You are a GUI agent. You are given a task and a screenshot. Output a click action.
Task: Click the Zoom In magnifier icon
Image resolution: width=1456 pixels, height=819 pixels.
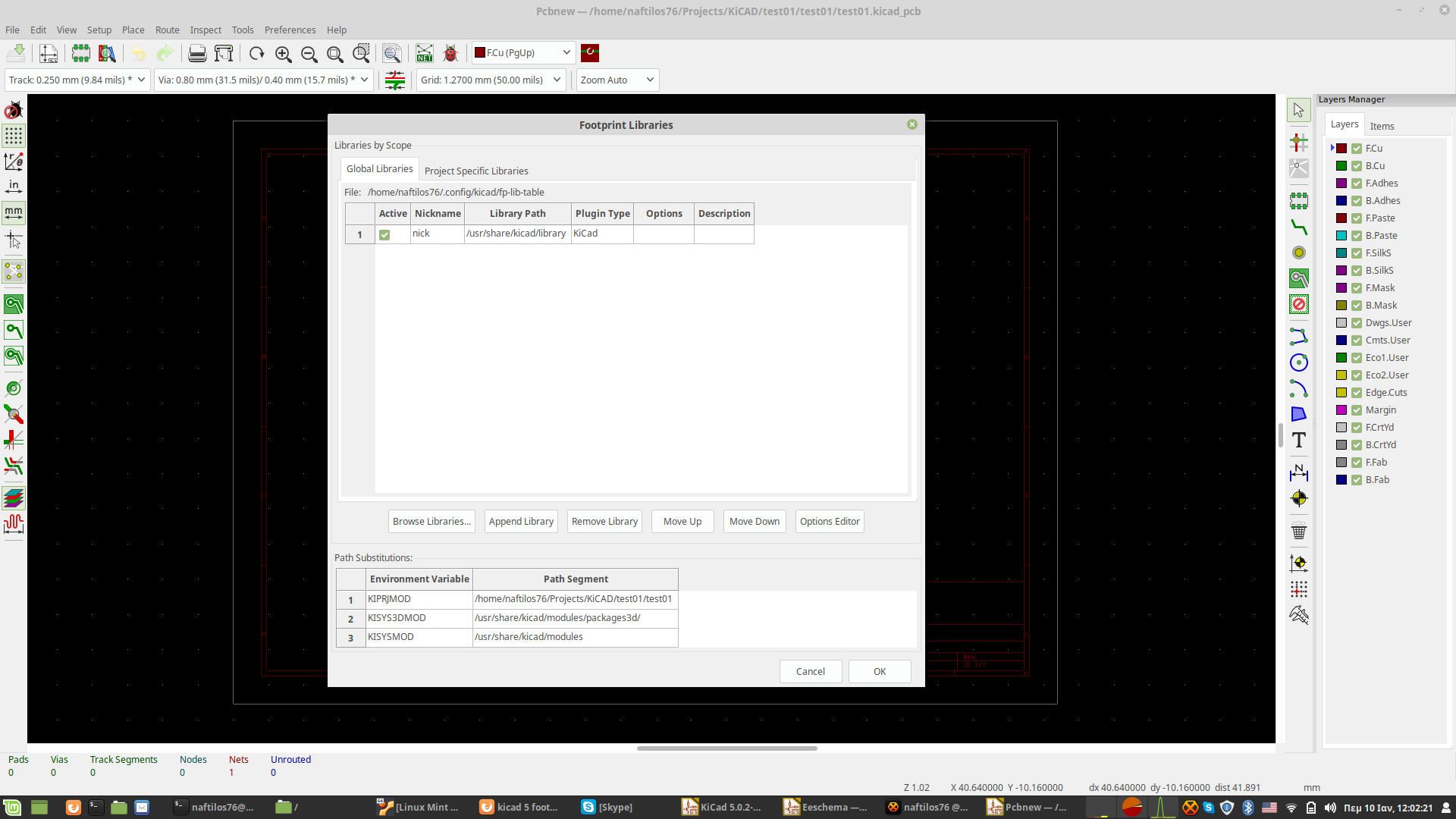[283, 53]
